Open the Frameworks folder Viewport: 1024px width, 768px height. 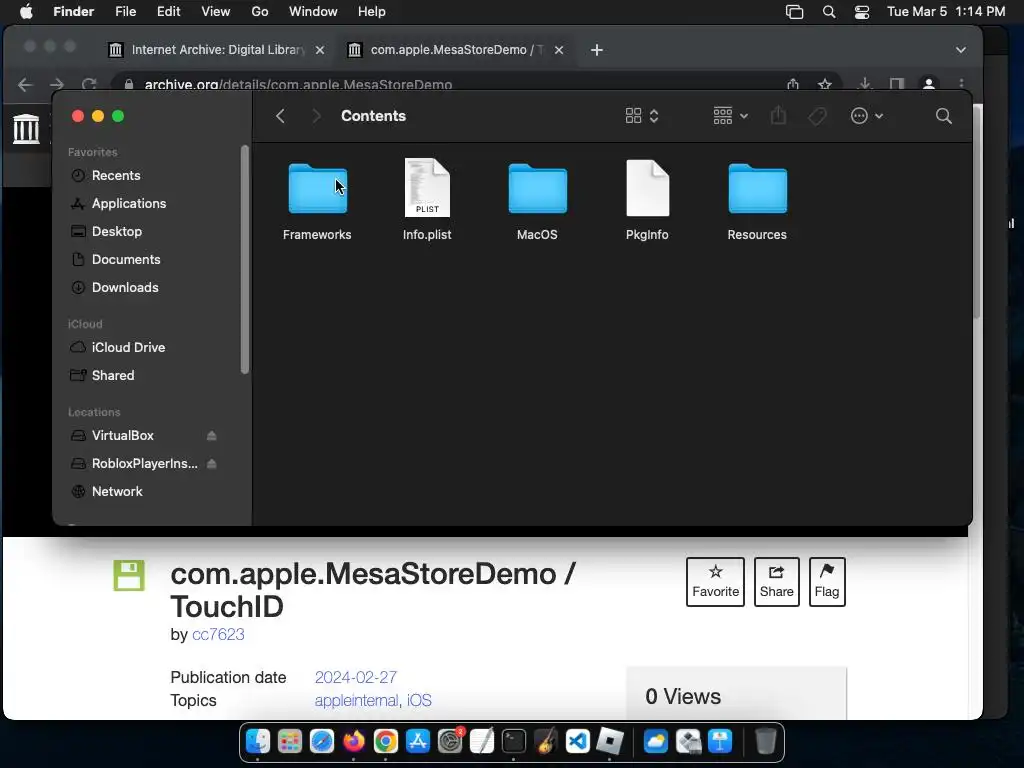(x=317, y=189)
